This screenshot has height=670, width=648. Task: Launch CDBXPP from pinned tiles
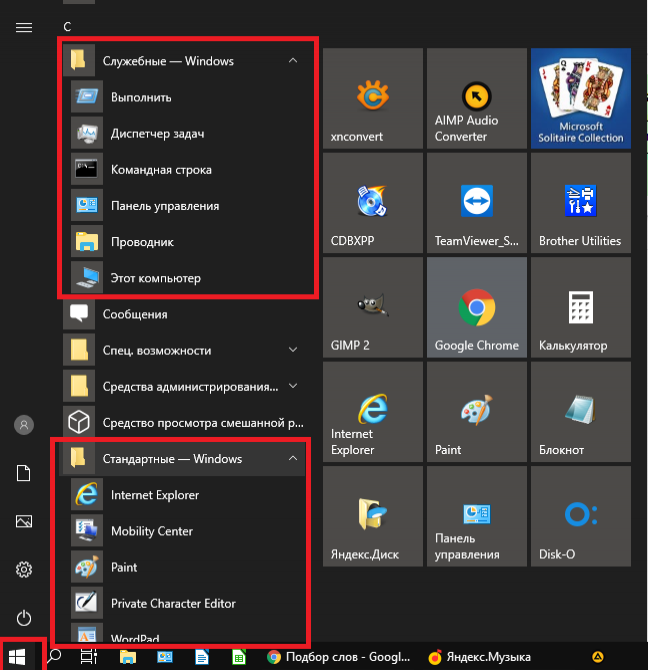[x=372, y=203]
